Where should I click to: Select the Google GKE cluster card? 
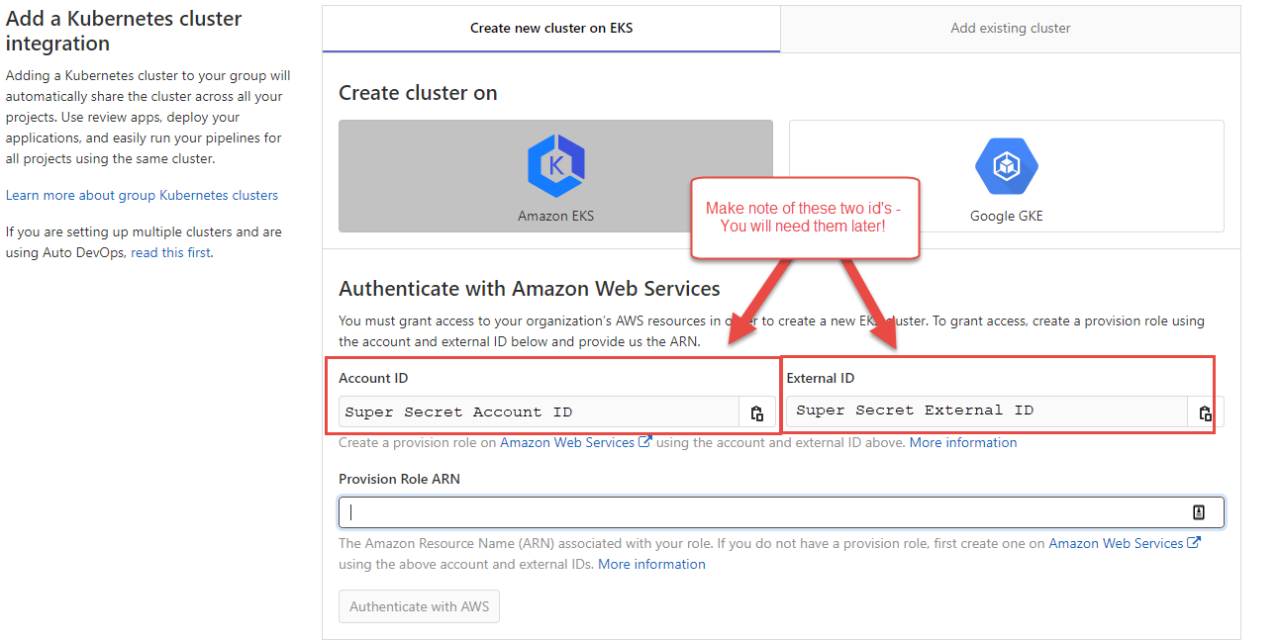1006,176
